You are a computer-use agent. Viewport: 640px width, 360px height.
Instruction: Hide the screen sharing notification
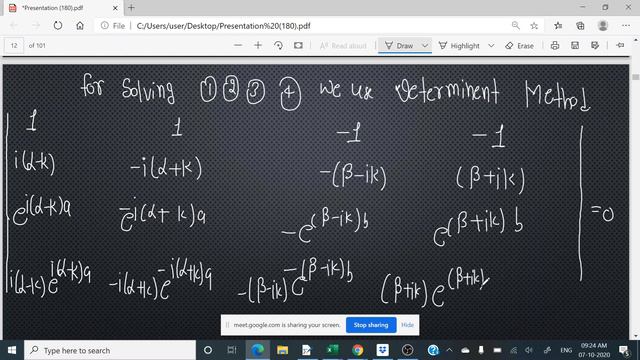coord(407,325)
